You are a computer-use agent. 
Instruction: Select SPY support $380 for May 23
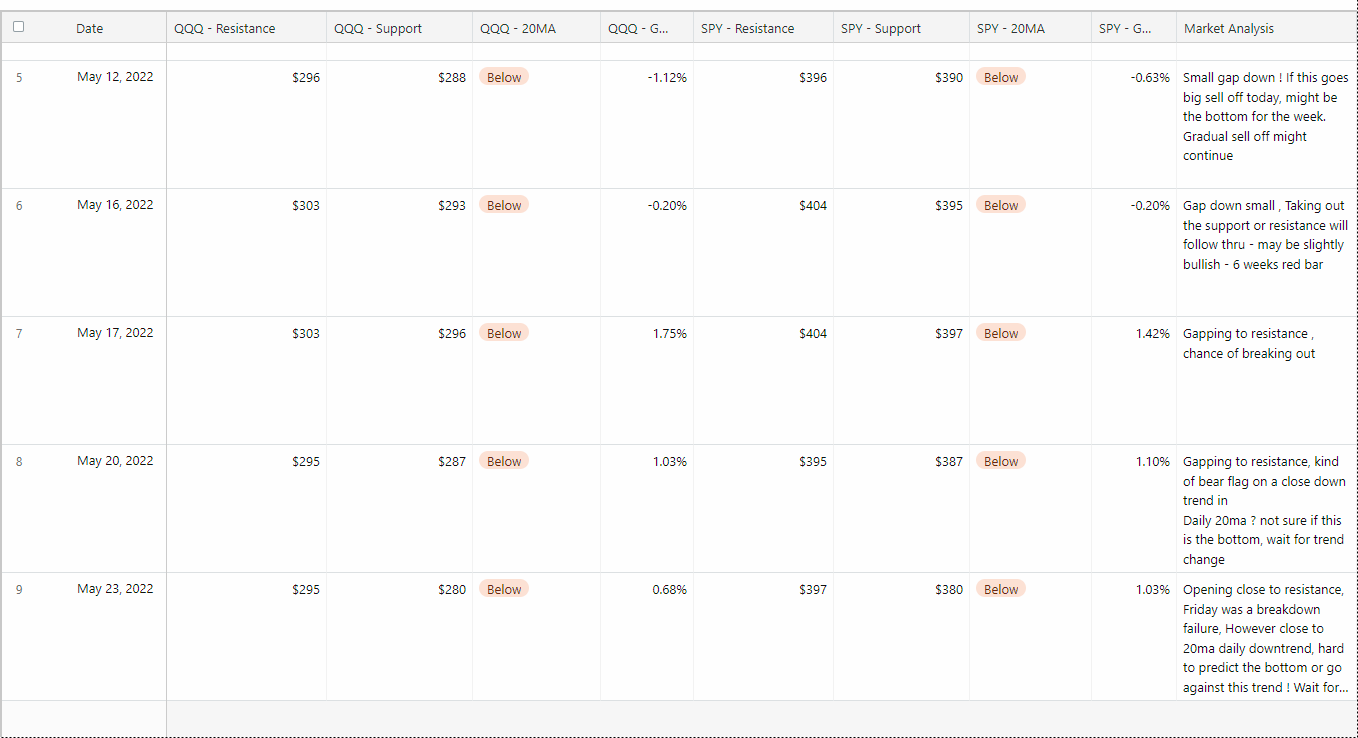point(949,589)
